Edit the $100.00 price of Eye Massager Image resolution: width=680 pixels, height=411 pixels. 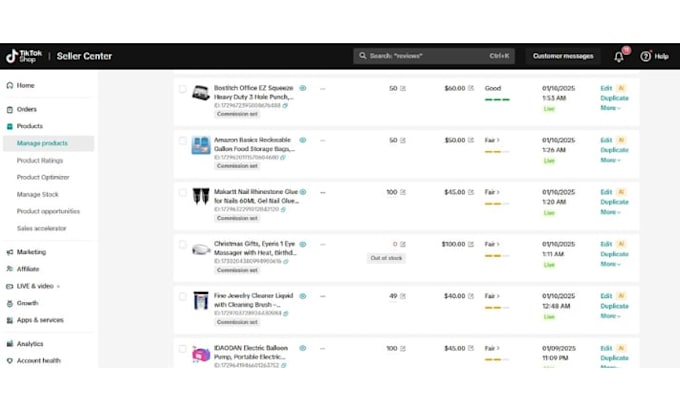471,244
